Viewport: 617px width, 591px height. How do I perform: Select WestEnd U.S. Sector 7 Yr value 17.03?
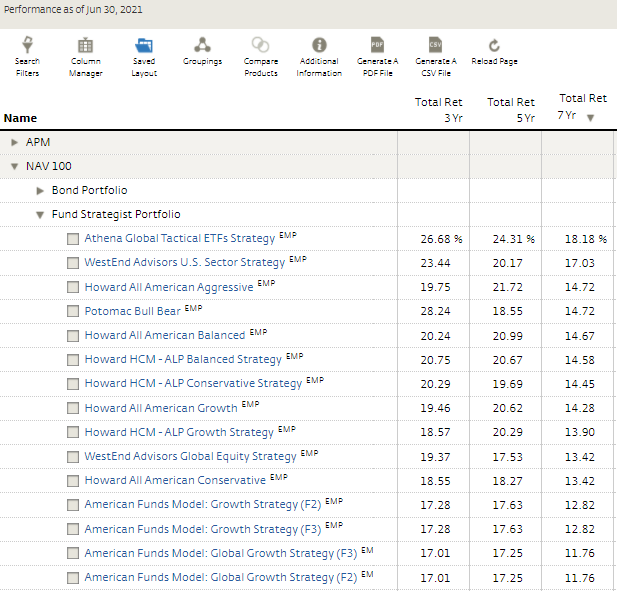coord(580,263)
